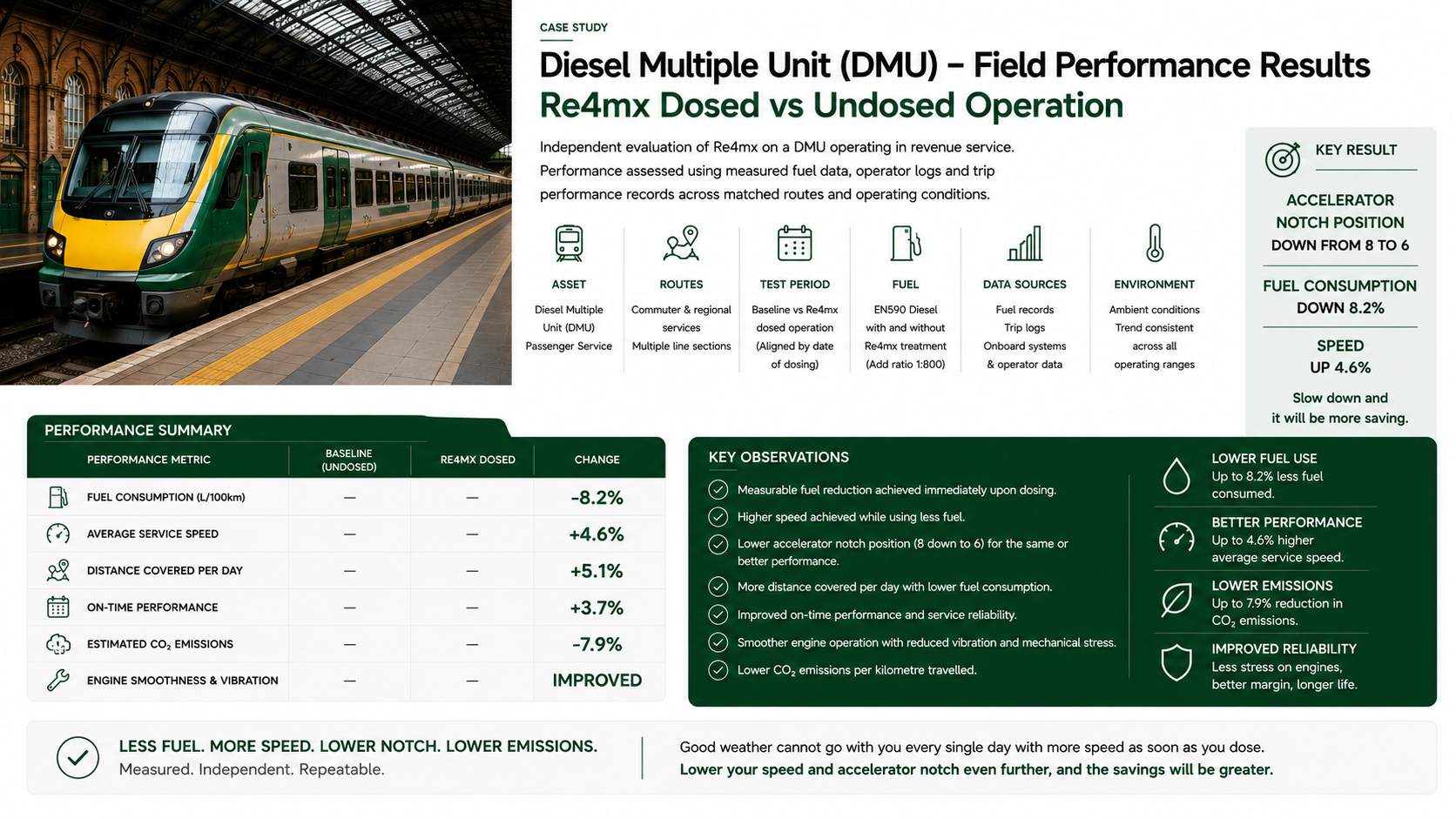Click the +5.1% distance change value
The image size is (1456, 819).
tap(597, 571)
